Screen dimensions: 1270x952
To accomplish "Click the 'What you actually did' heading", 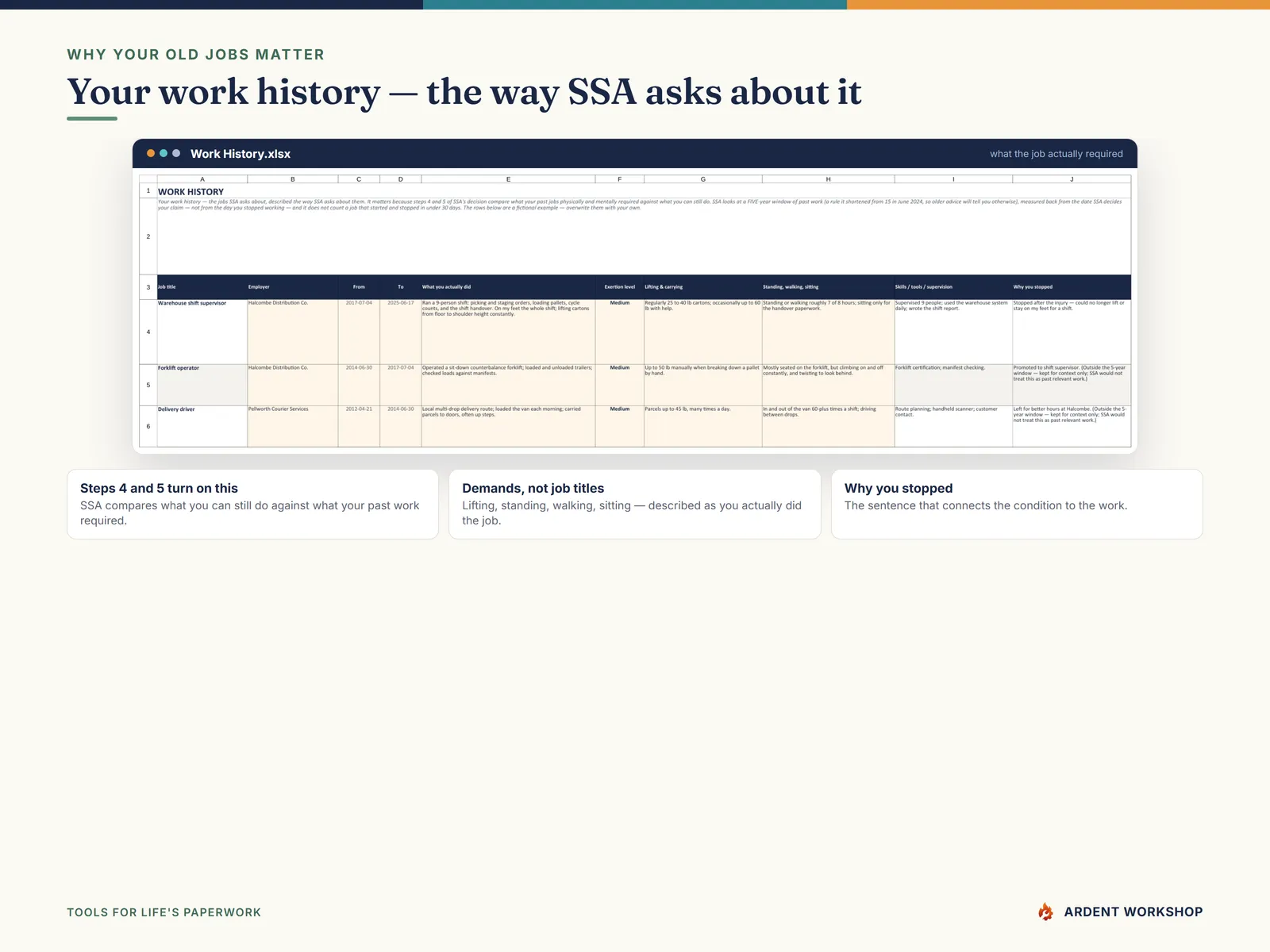I will [x=508, y=287].
